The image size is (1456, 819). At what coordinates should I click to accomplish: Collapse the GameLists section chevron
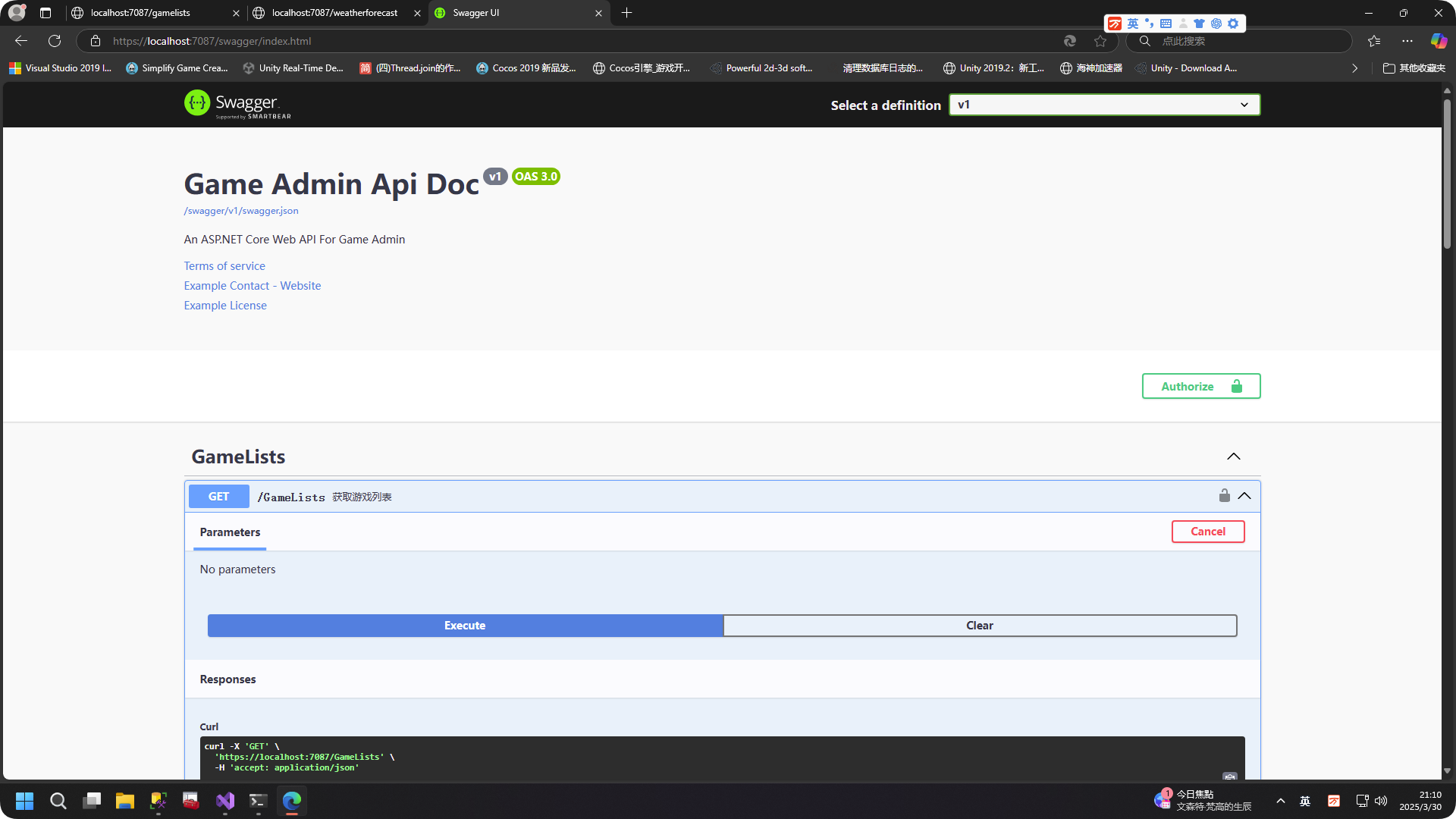(1234, 457)
